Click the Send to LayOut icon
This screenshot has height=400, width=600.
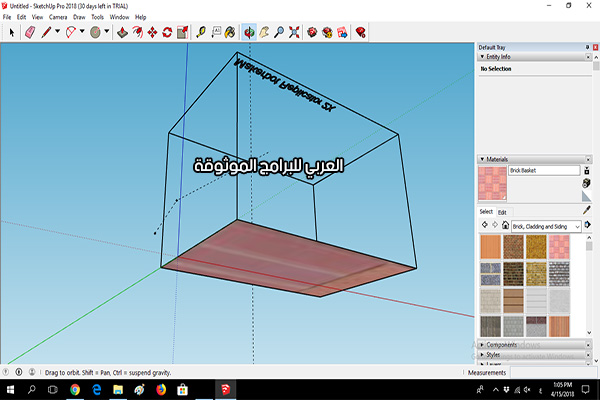click(342, 33)
